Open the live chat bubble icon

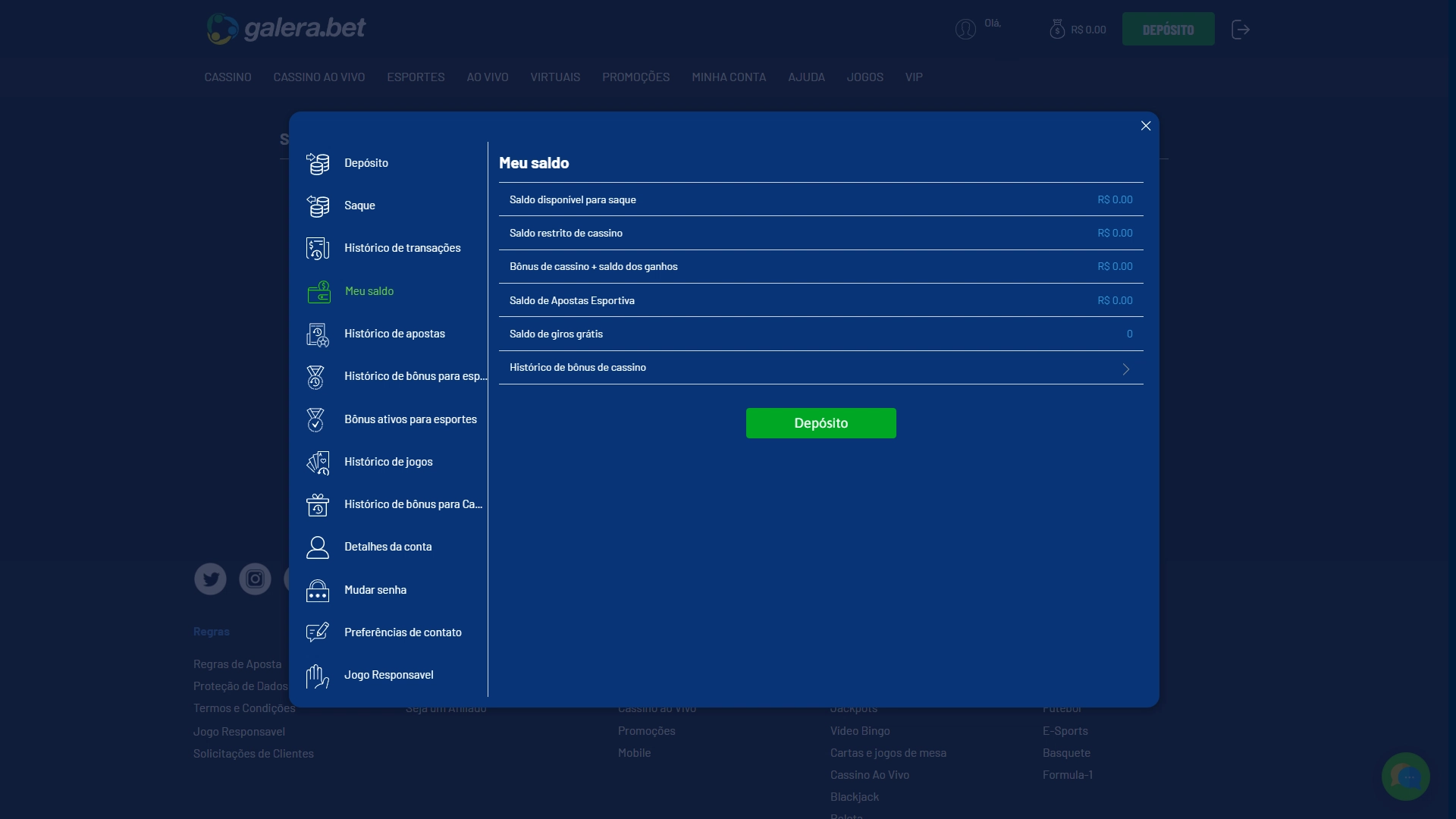point(1405,777)
